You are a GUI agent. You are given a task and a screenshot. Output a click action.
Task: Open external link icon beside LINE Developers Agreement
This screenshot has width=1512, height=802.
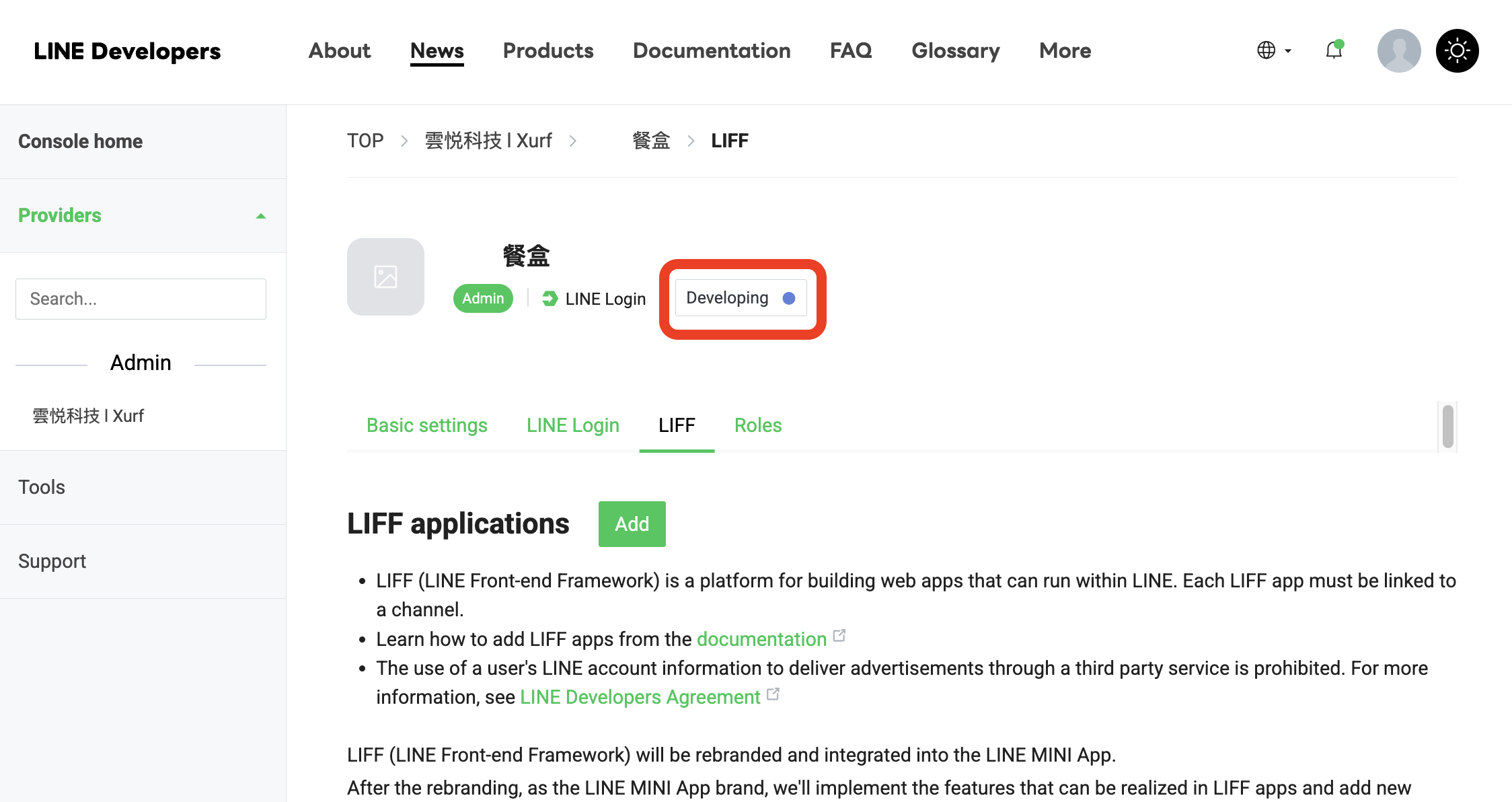[773, 694]
